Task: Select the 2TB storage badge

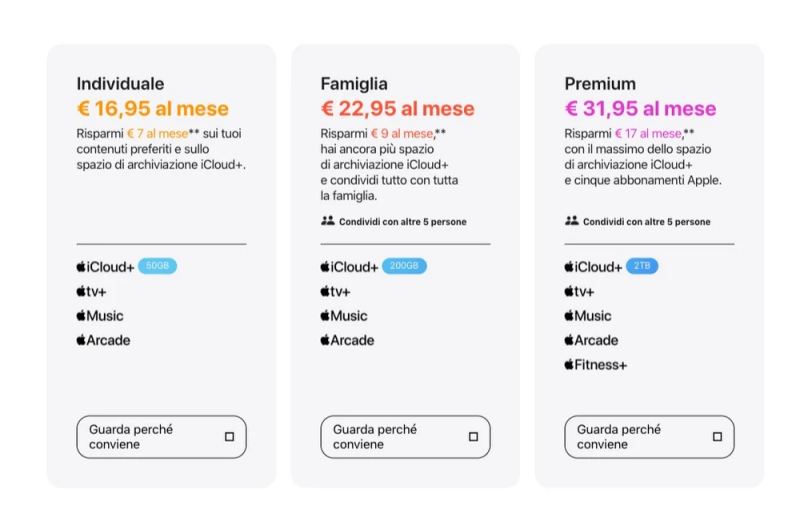Action: tap(642, 267)
